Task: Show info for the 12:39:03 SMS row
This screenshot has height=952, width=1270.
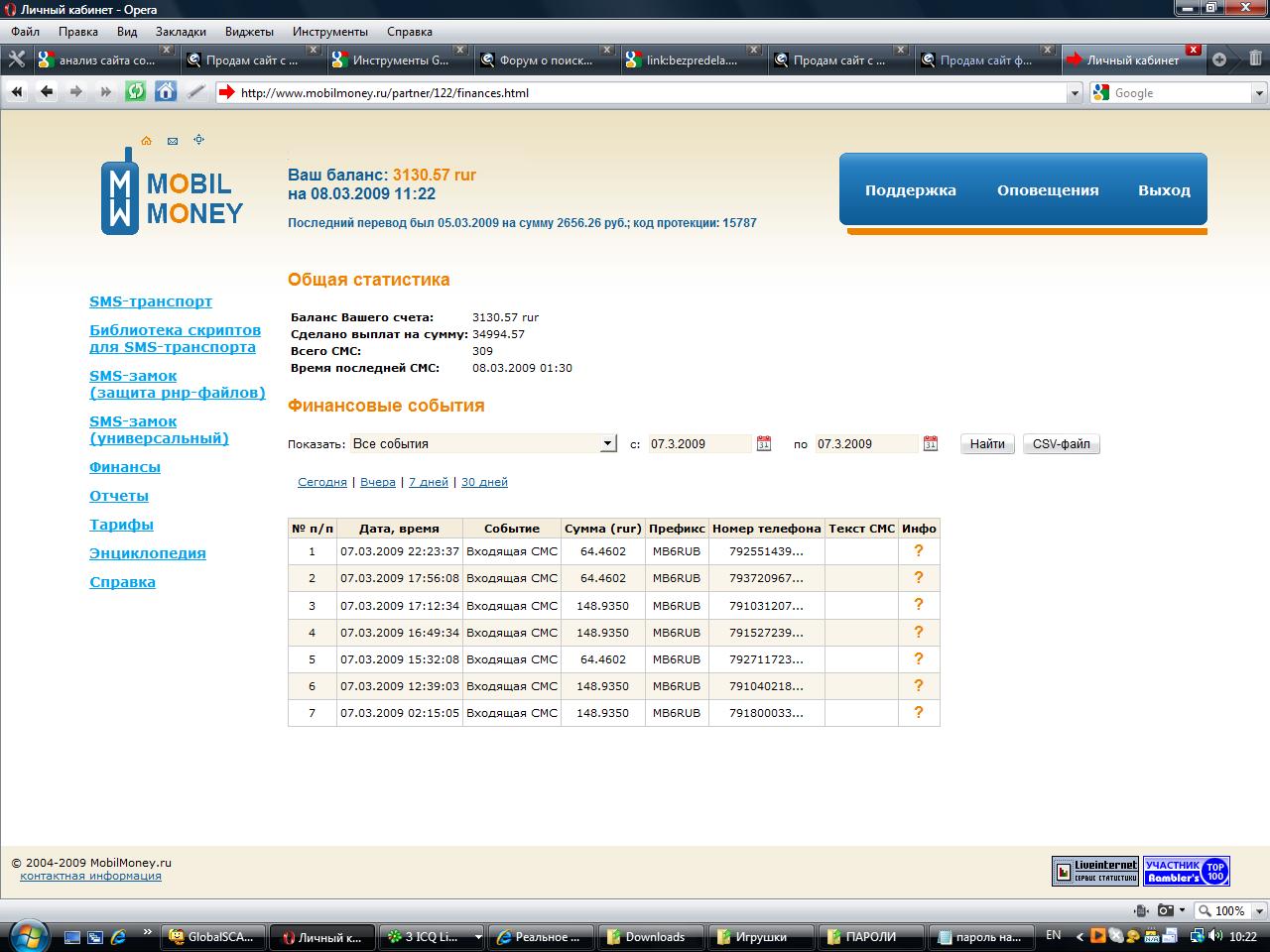Action: click(x=918, y=685)
